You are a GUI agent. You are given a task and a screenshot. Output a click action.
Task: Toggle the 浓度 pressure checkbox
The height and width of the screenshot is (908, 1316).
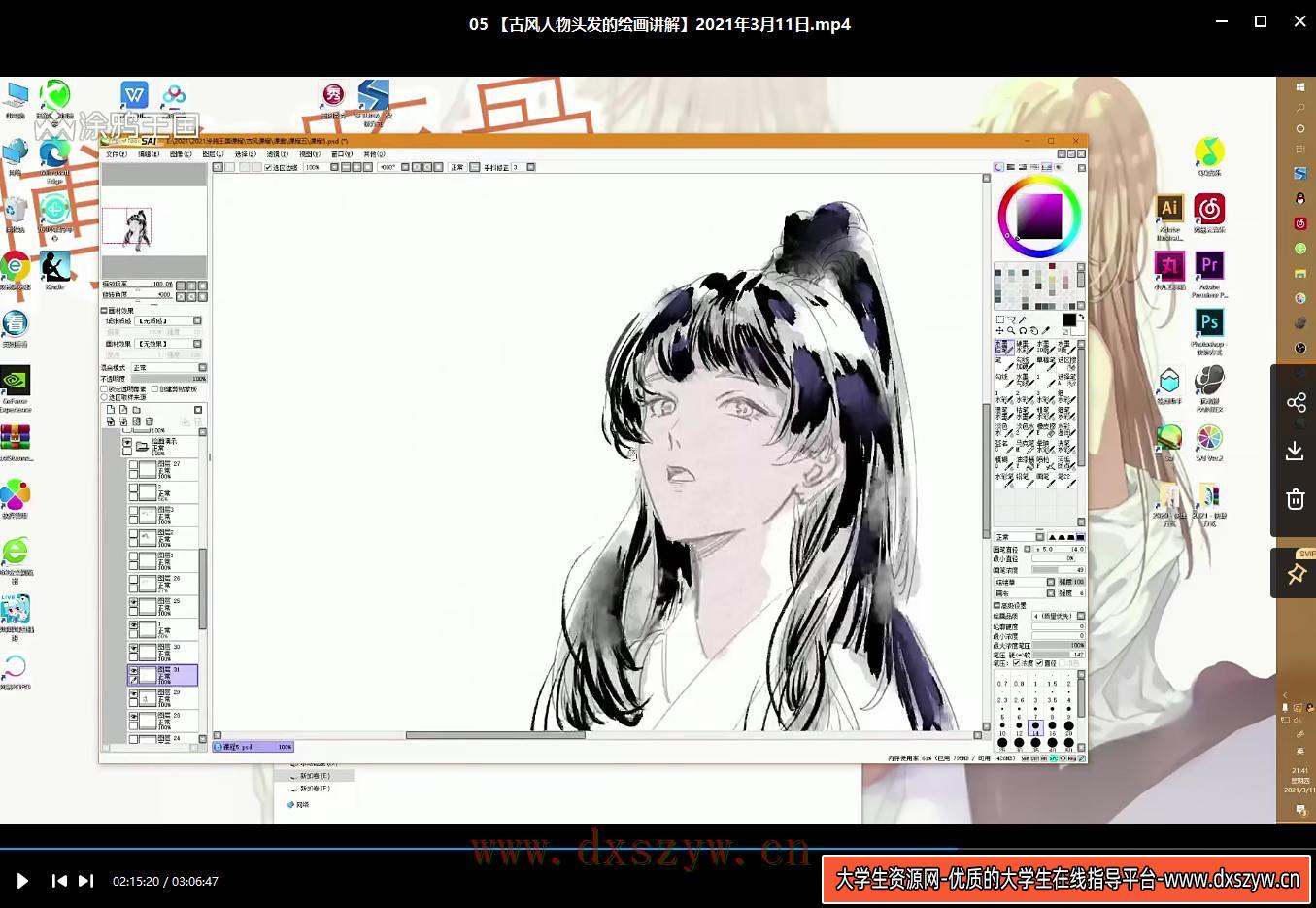(1016, 663)
